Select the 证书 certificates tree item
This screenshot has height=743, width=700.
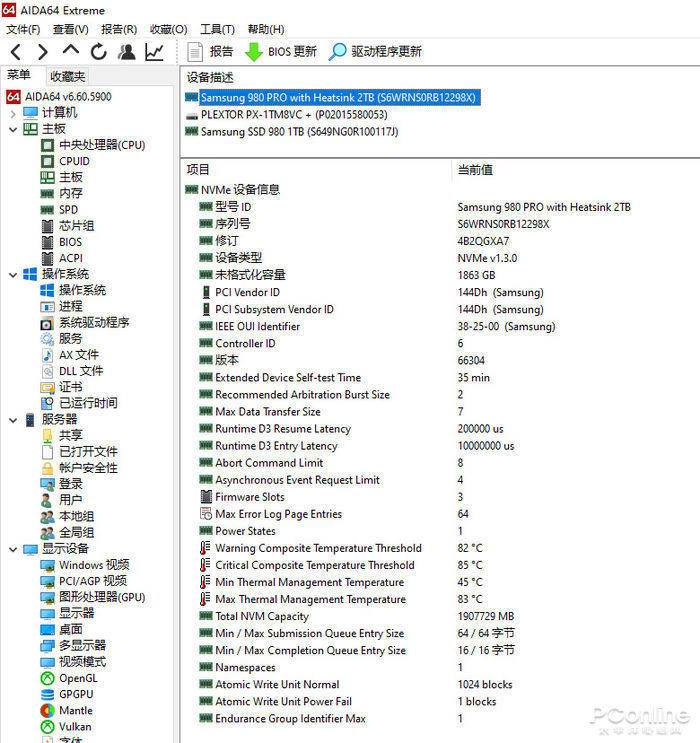(x=62, y=387)
